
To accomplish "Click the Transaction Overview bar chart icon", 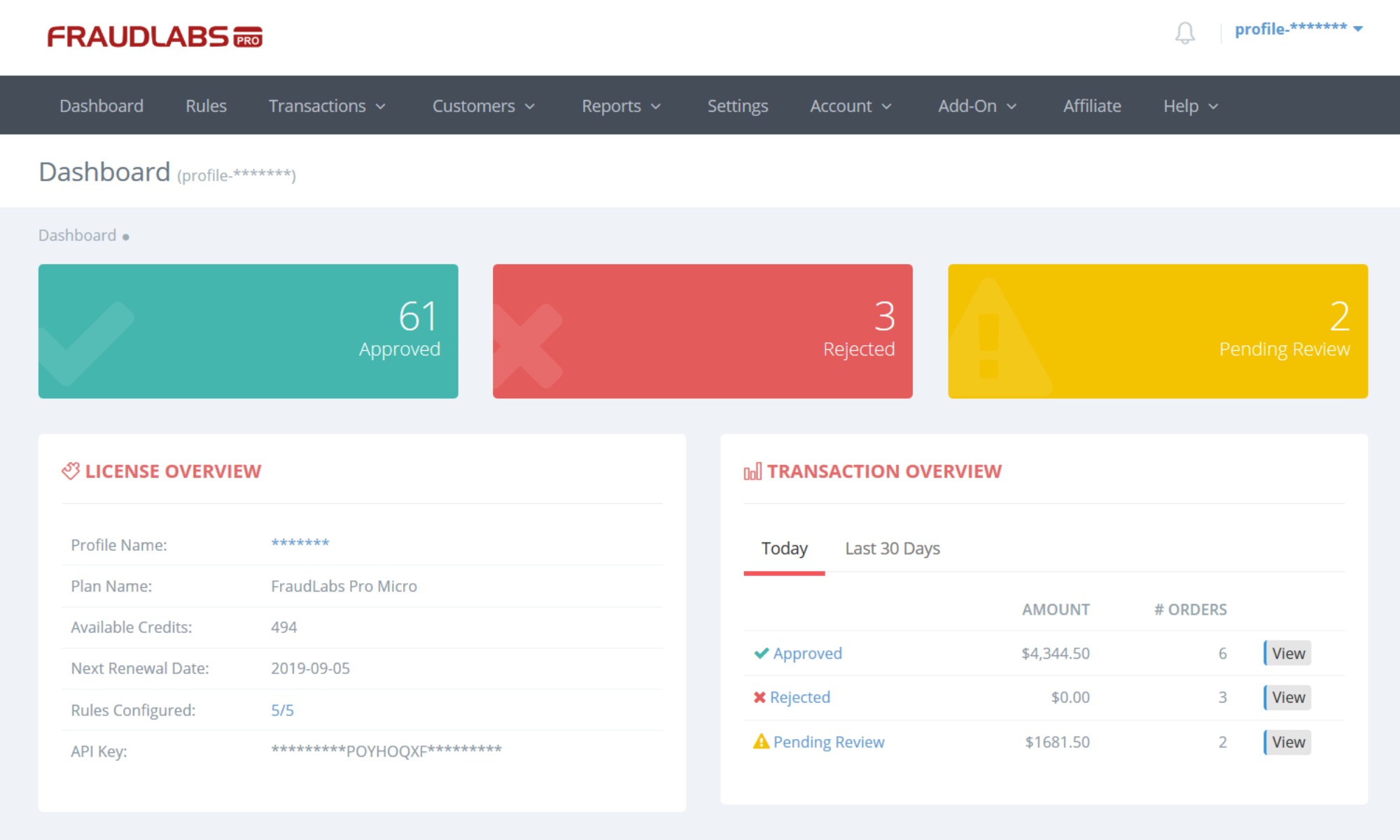I will click(752, 472).
